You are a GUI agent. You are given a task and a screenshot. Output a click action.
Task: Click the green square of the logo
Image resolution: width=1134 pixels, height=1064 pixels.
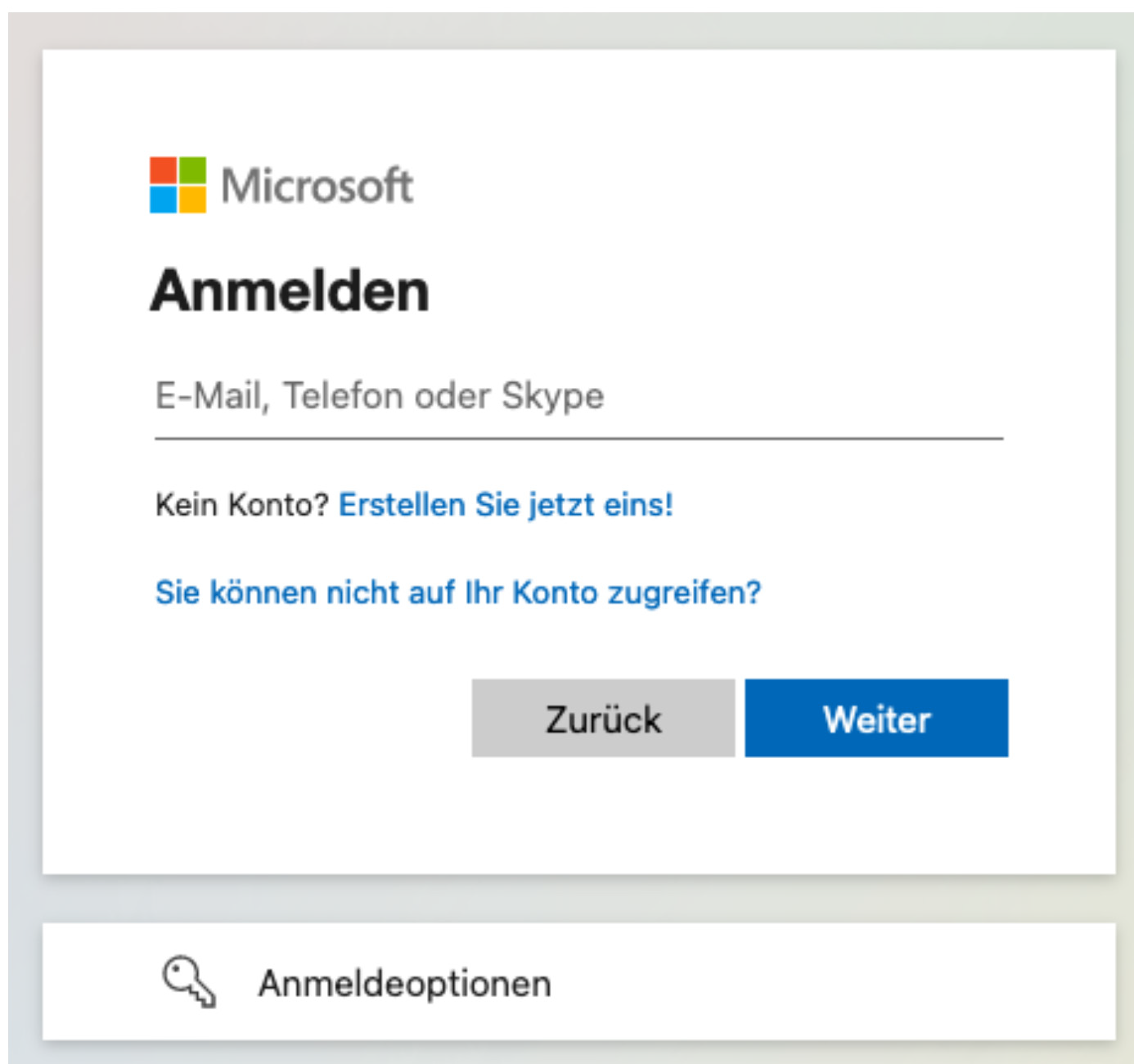(192, 170)
